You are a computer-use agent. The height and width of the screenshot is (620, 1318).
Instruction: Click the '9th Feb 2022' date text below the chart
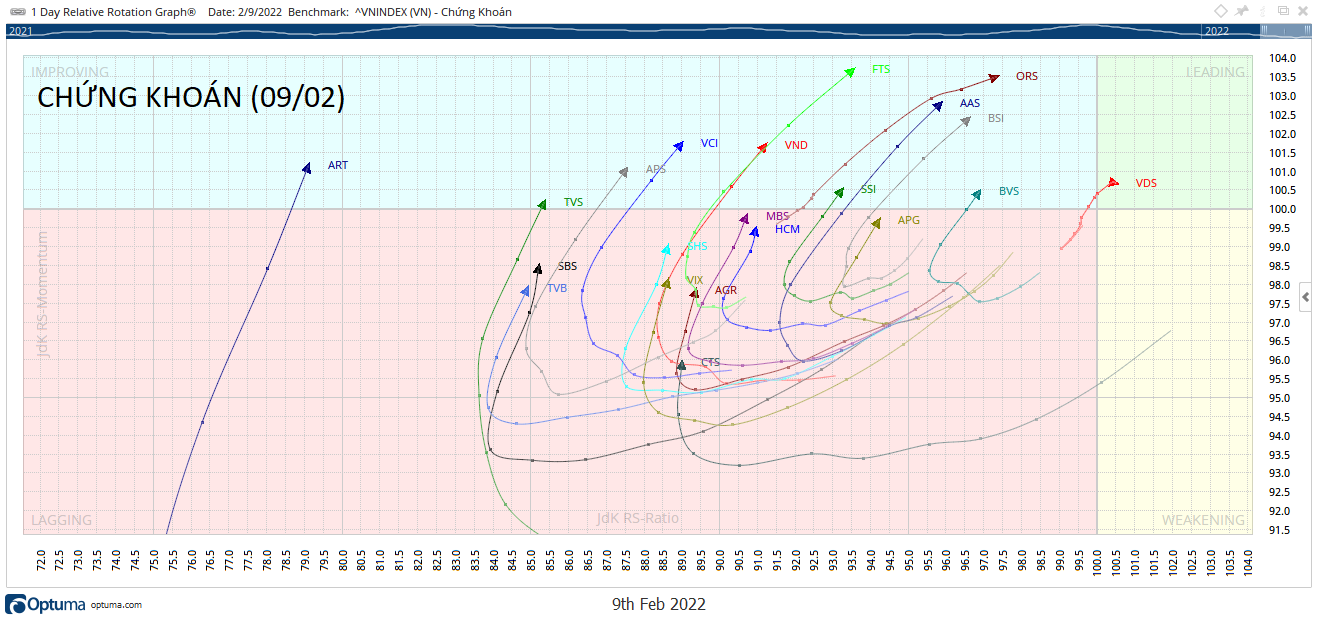659,604
